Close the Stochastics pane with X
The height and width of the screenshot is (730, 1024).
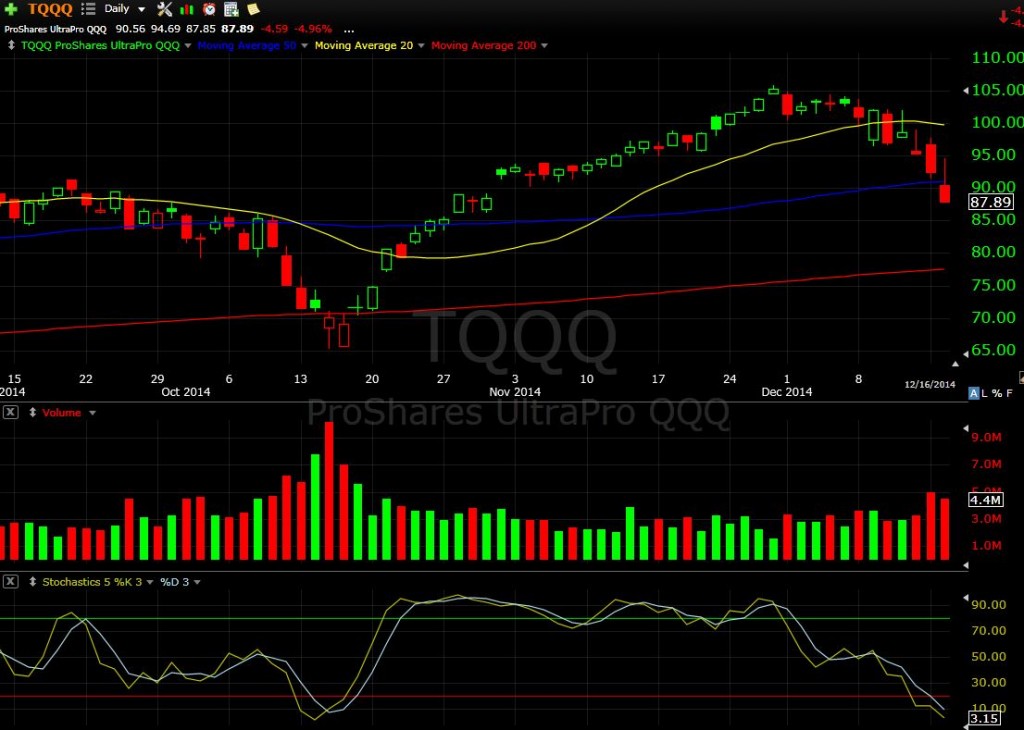[x=10, y=581]
